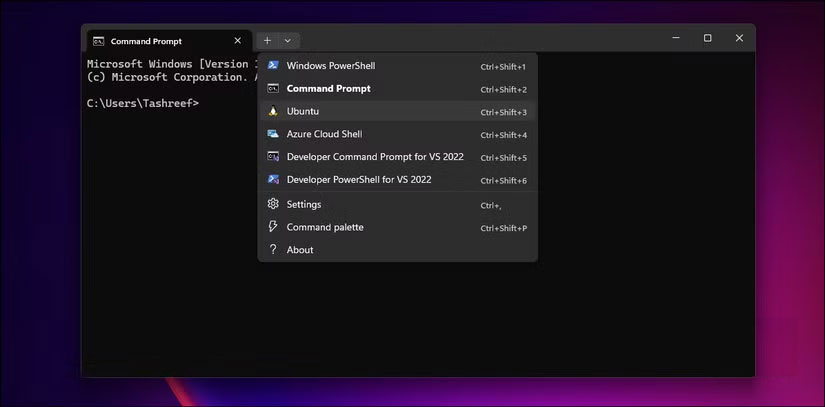Open the Command palette
825x407 pixels.
[397, 227]
